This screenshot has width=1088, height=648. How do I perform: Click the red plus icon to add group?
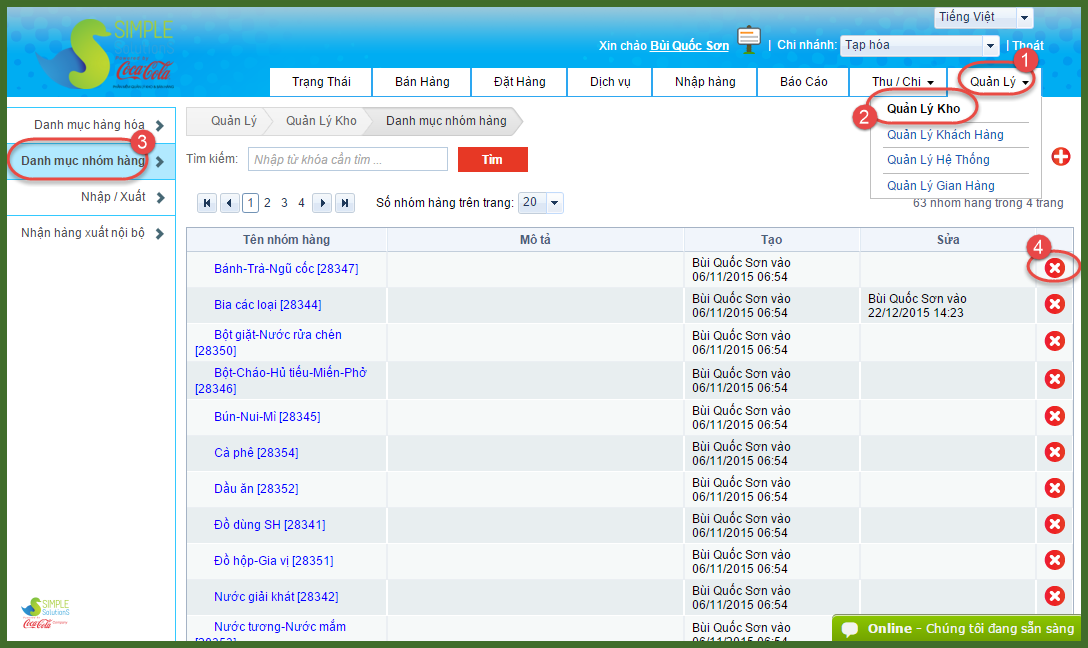(x=1061, y=157)
